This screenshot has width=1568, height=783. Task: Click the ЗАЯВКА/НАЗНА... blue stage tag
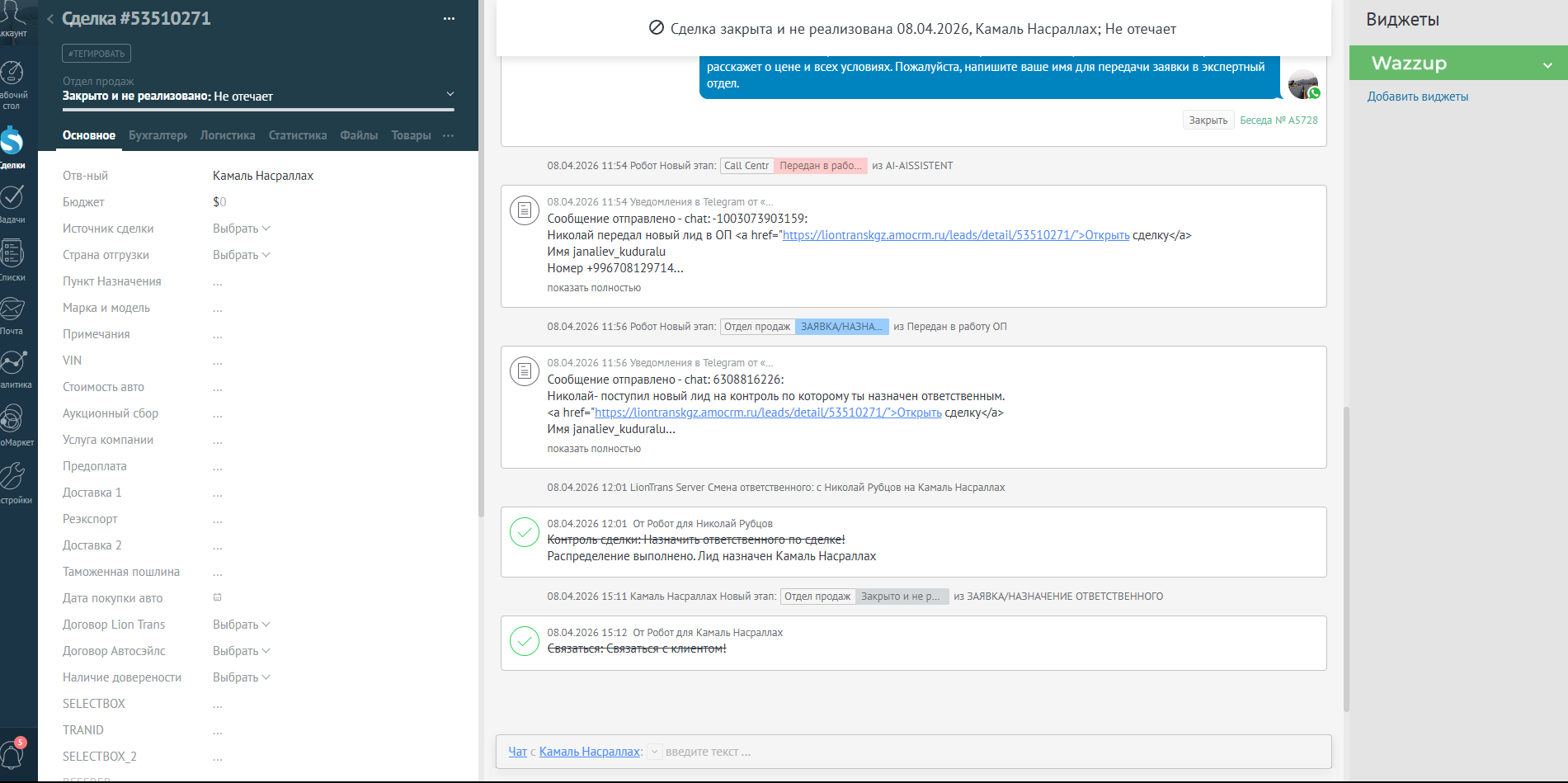point(842,327)
